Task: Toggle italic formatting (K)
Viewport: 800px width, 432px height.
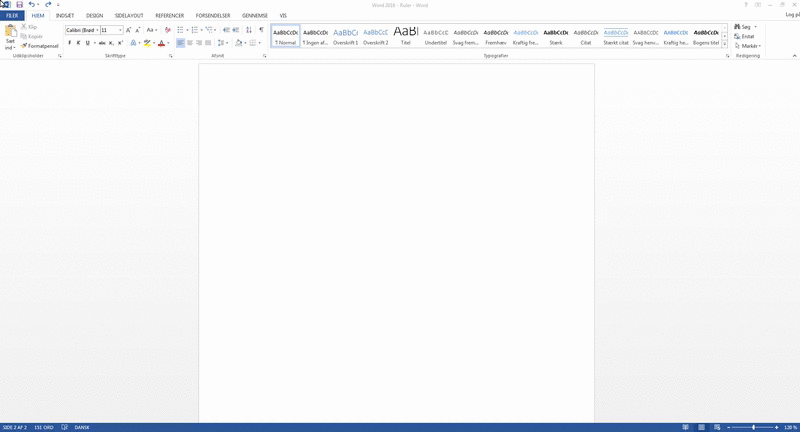Action: point(80,43)
